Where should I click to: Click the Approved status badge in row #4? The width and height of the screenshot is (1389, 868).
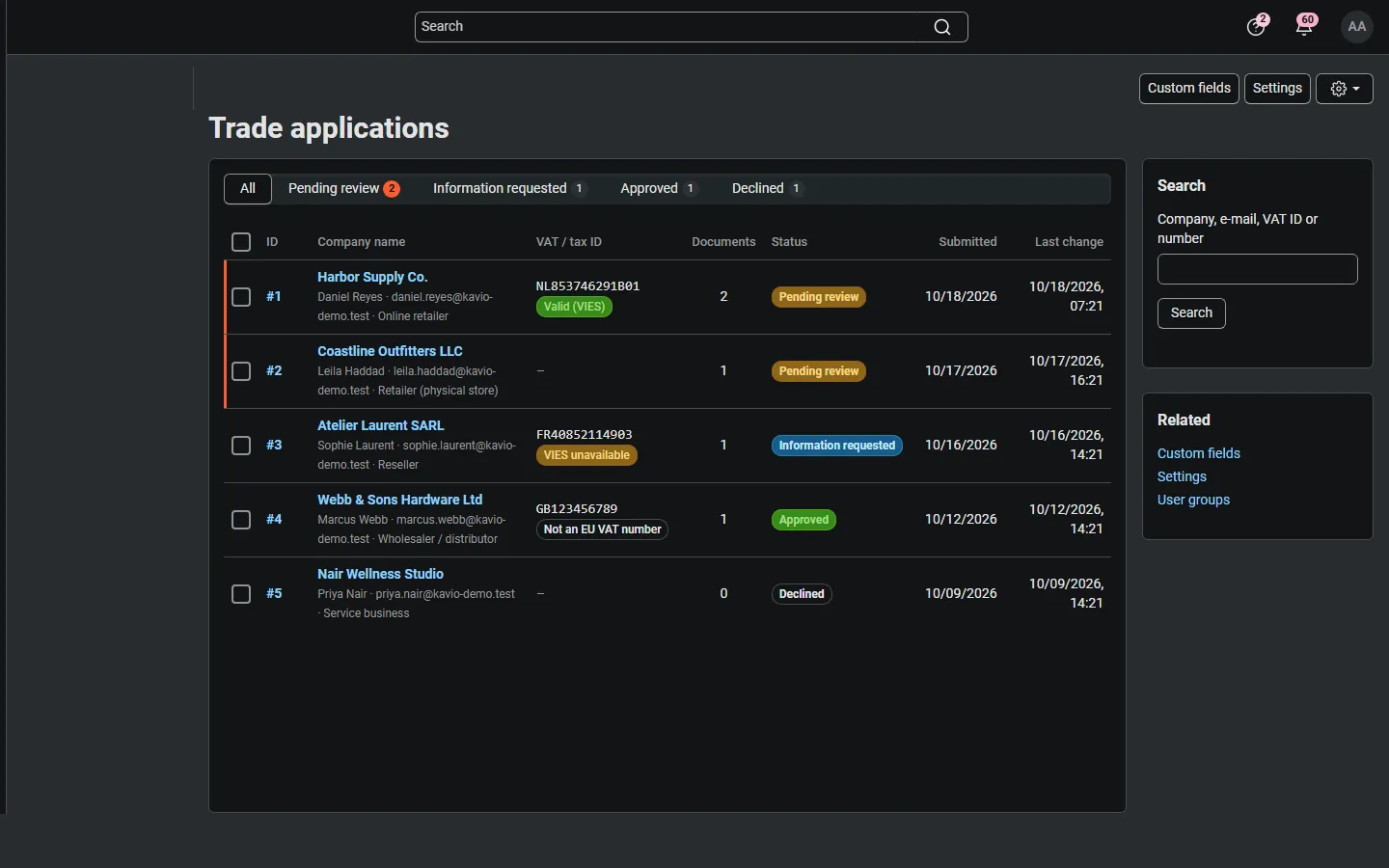tap(803, 520)
